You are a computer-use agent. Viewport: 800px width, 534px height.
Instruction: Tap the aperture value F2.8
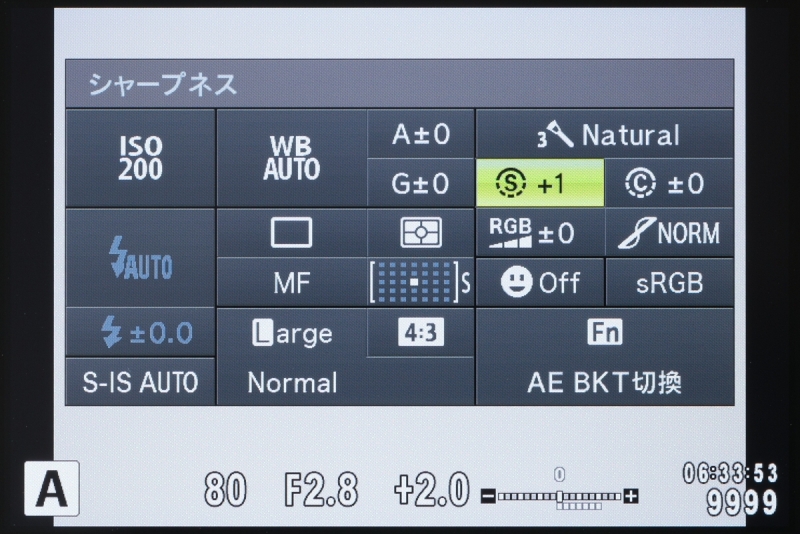pyautogui.click(x=321, y=489)
